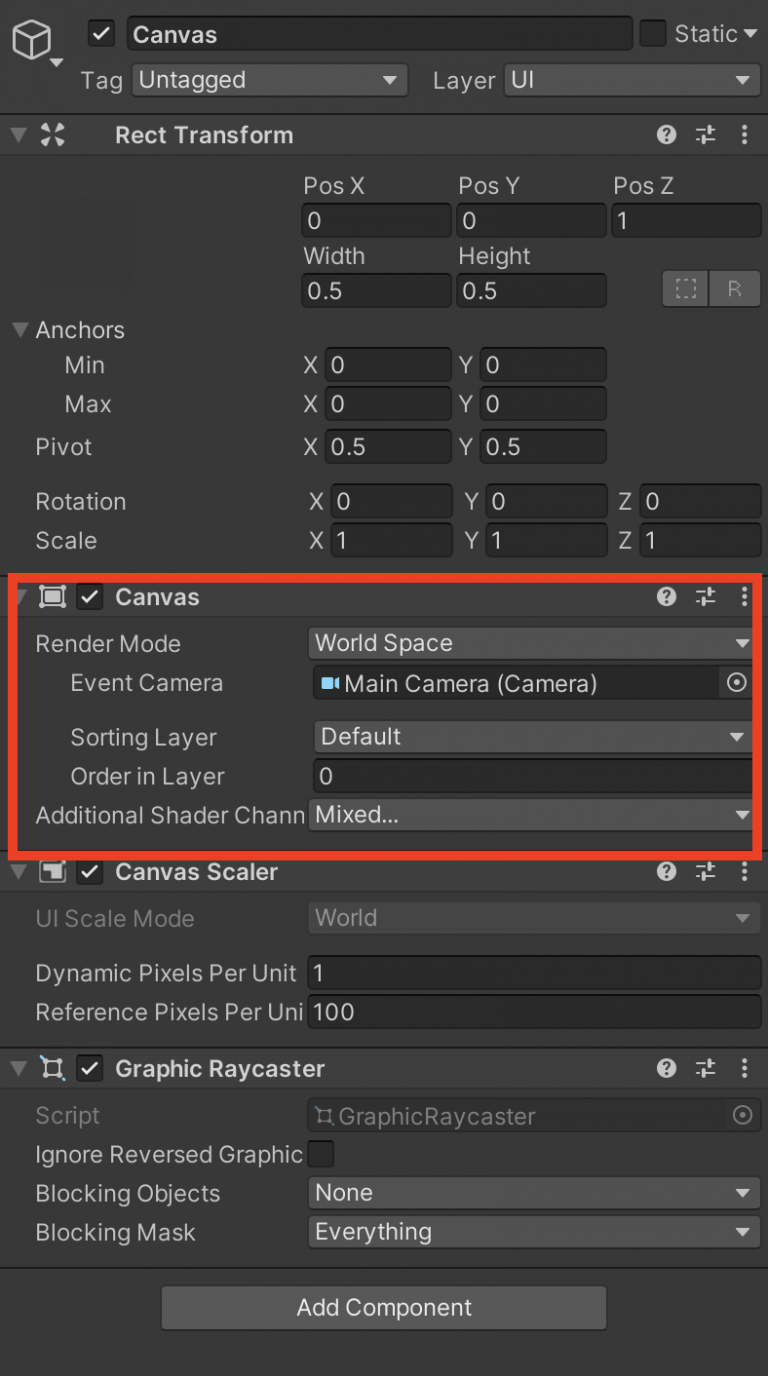Click the Rect Transform help icon
768x1376 pixels.
[666, 135]
